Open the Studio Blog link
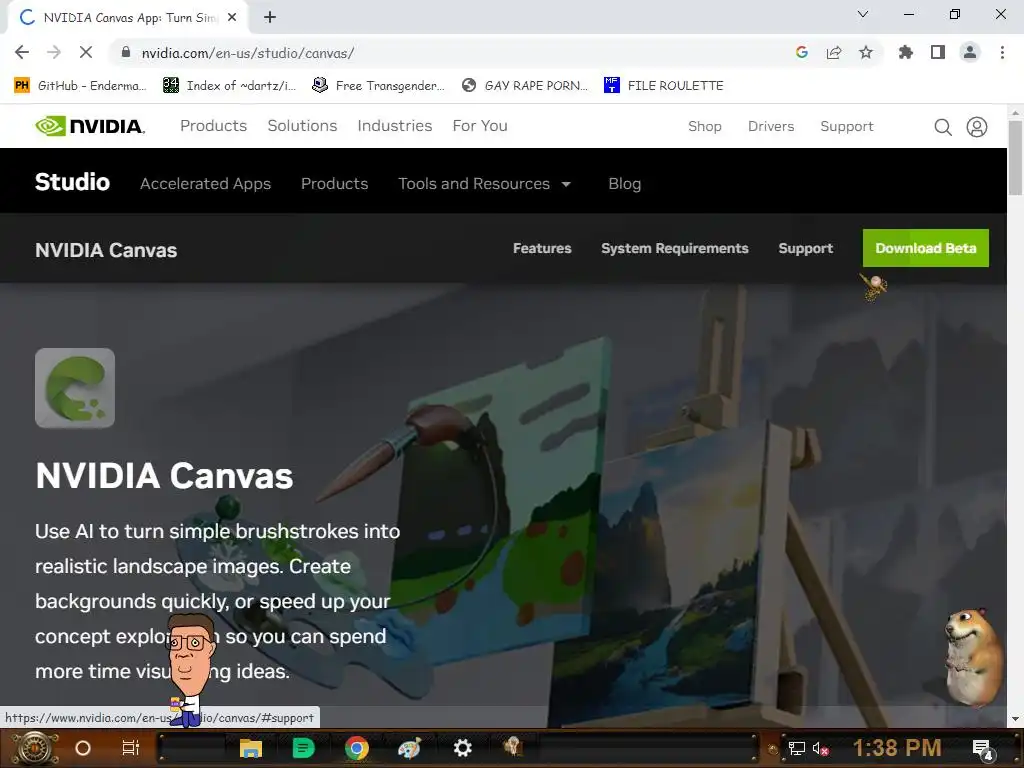 click(x=625, y=184)
